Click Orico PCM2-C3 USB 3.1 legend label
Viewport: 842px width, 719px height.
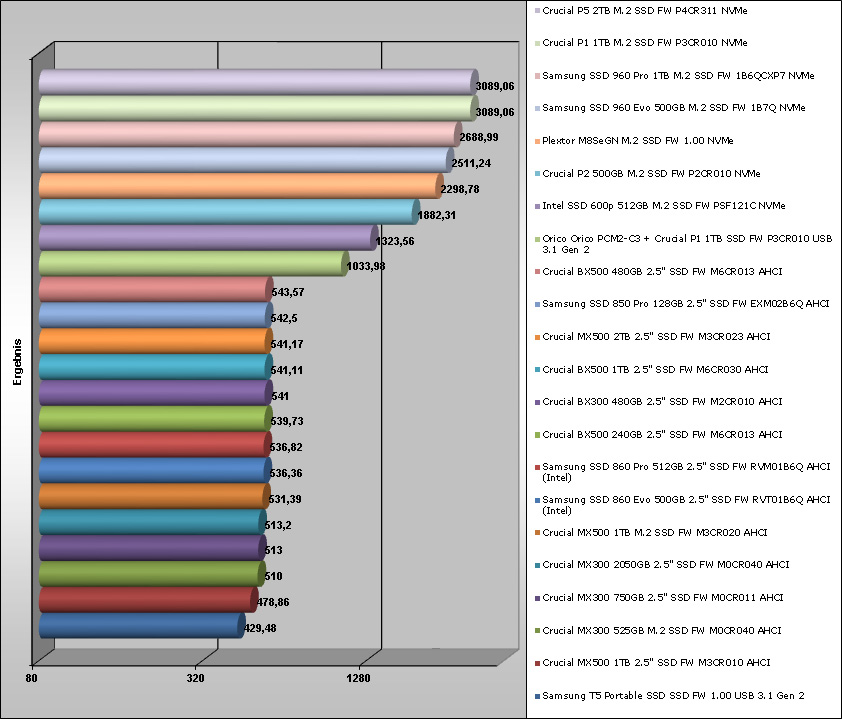coord(687,244)
